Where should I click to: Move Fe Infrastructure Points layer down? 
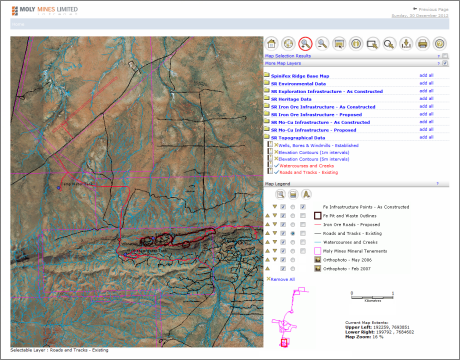(275, 207)
